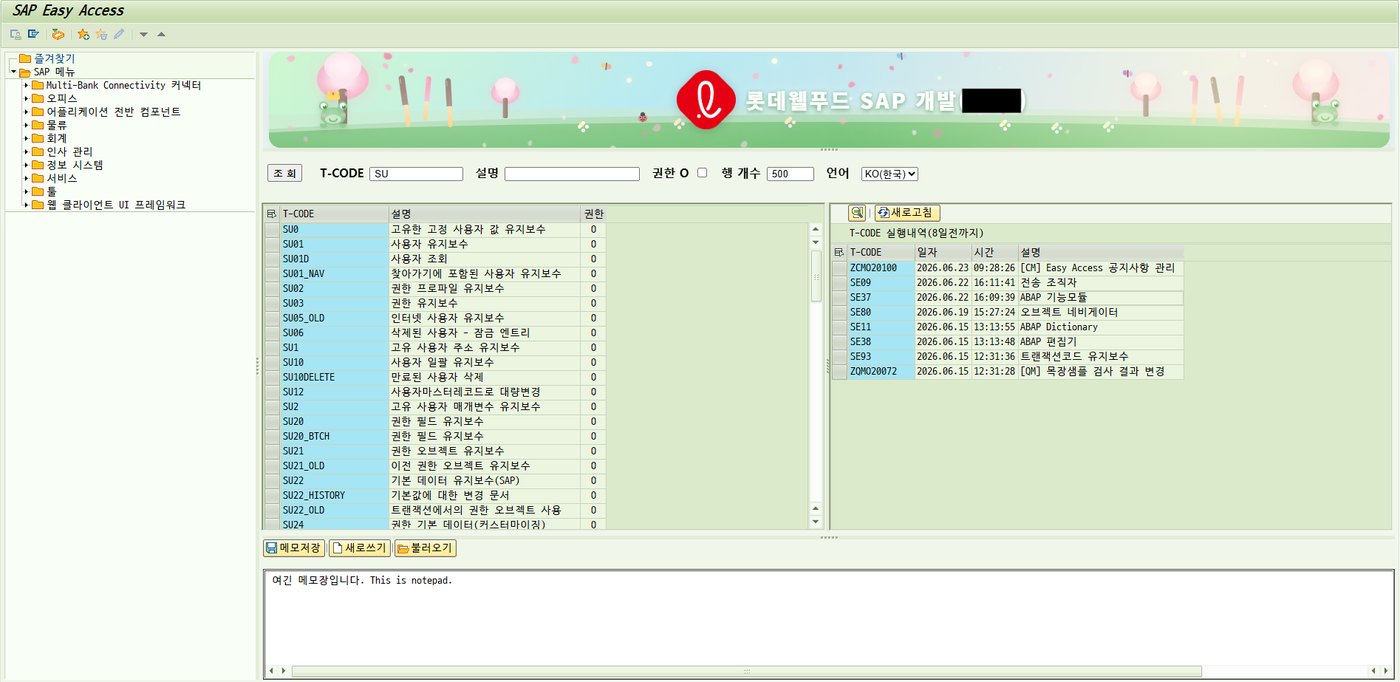
Task: Click the Add to Favorites star icon
Action: point(84,34)
